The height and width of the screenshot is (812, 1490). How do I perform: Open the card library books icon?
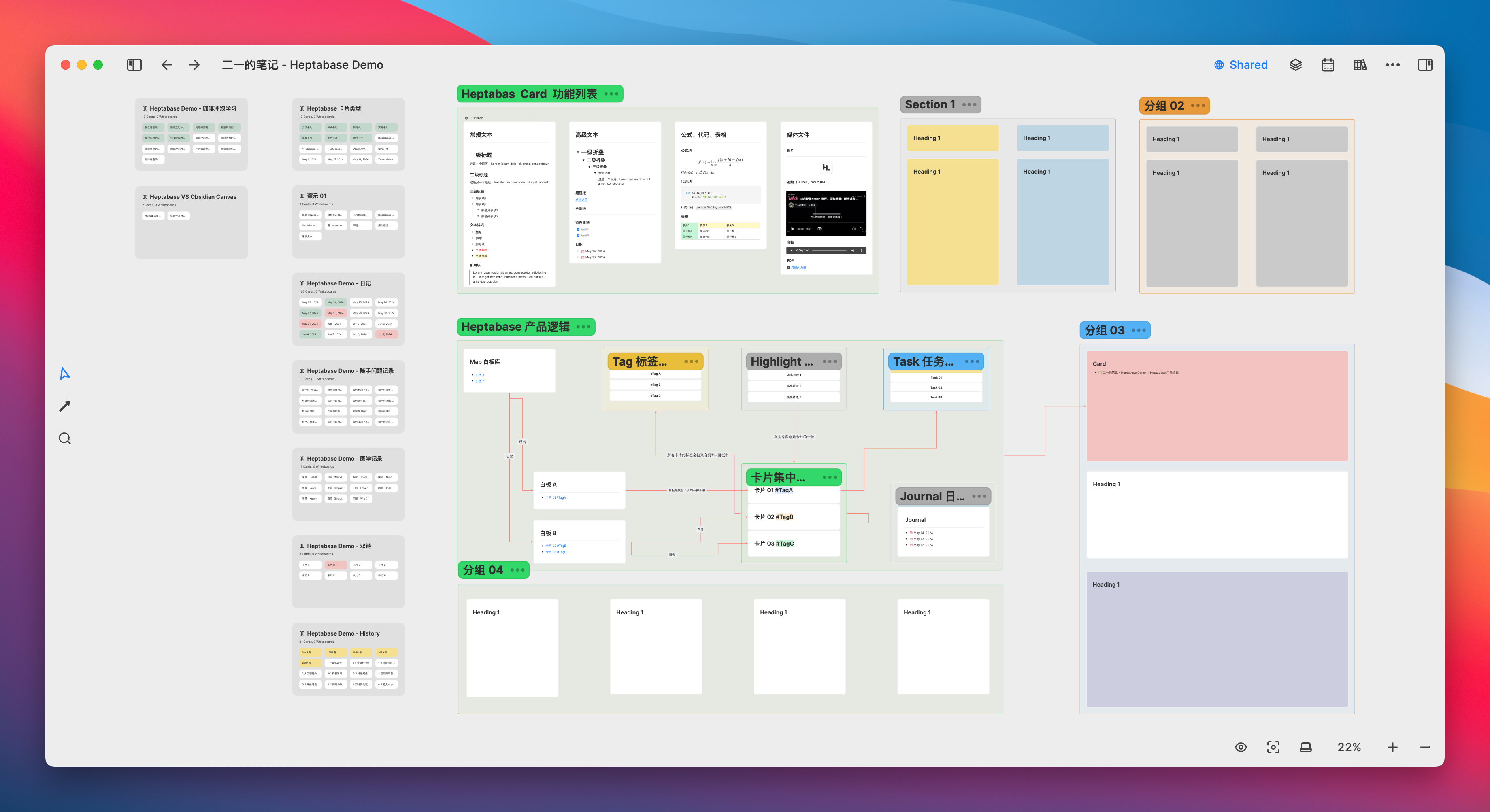1360,65
